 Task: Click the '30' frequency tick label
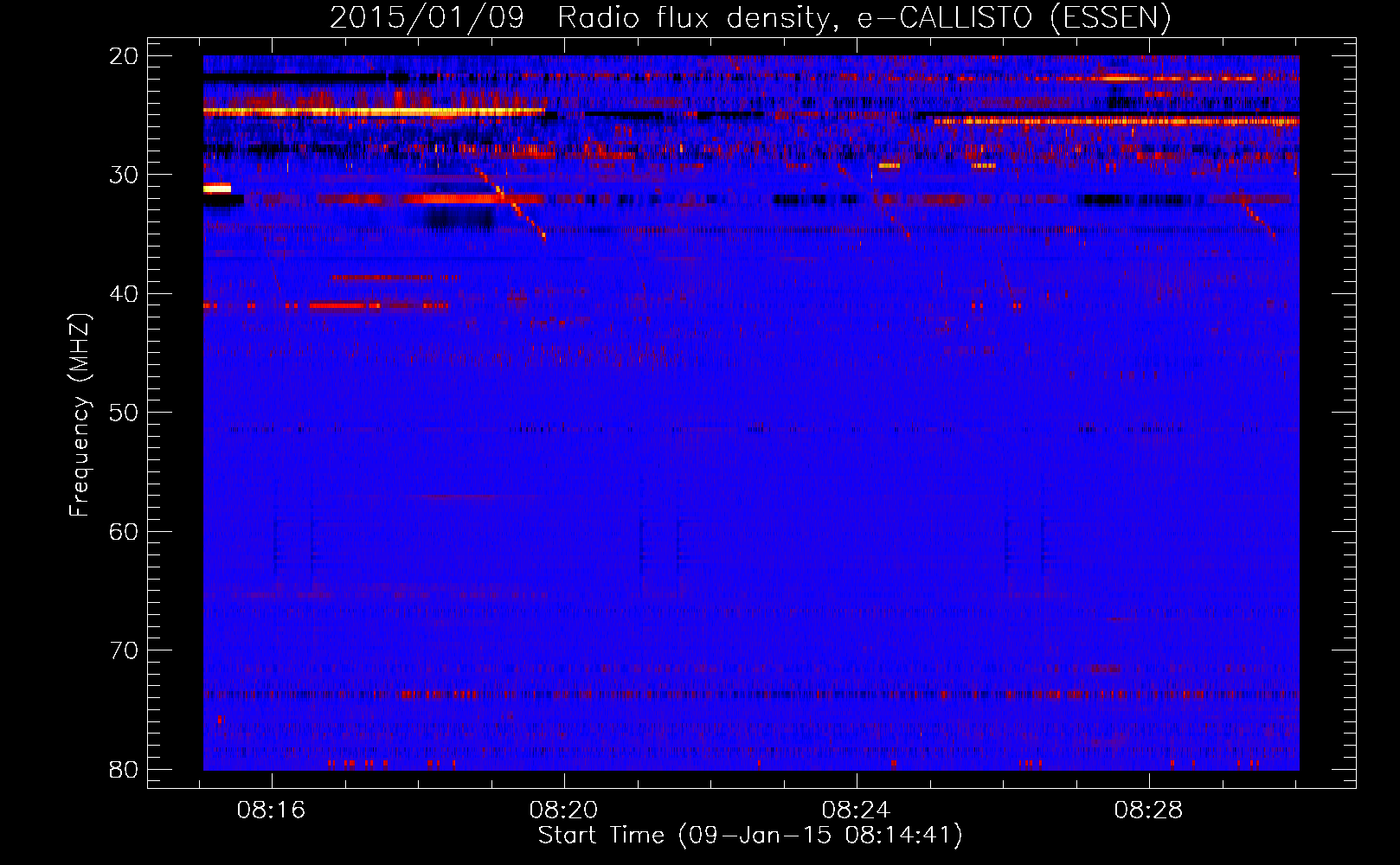click(124, 175)
